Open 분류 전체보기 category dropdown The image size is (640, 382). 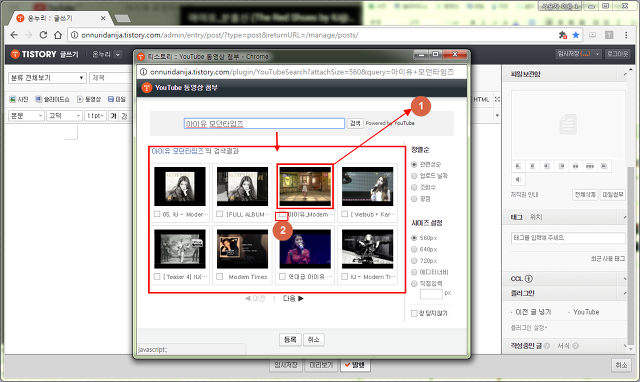pos(47,78)
